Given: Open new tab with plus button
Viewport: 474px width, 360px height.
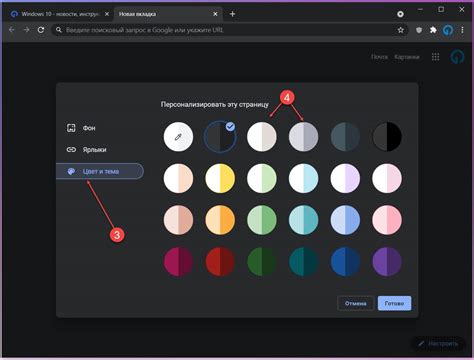Looking at the screenshot, I should (233, 14).
